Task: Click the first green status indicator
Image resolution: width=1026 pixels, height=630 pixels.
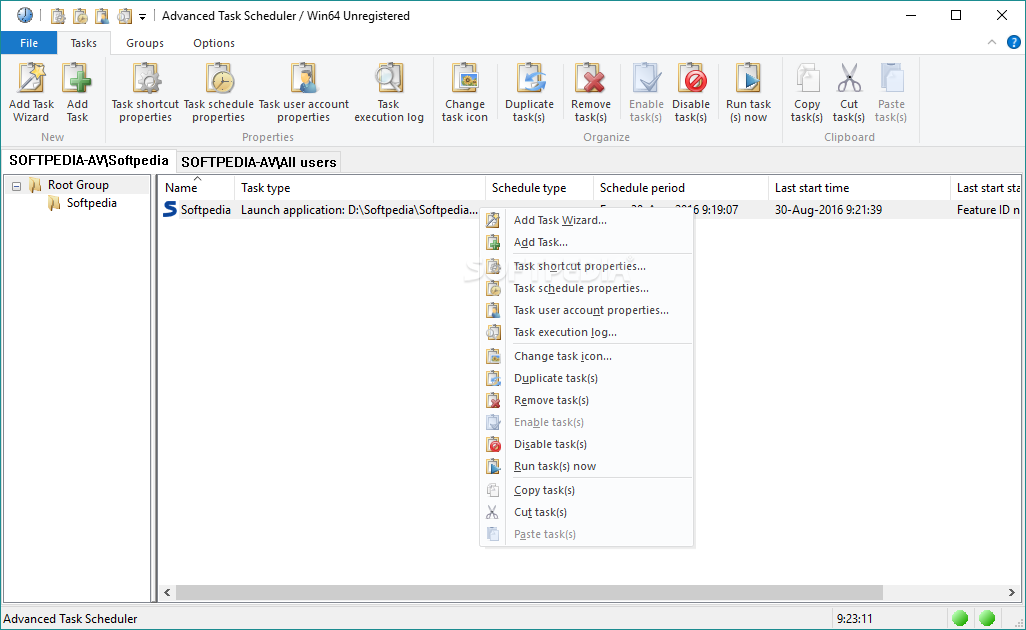Action: 960,618
